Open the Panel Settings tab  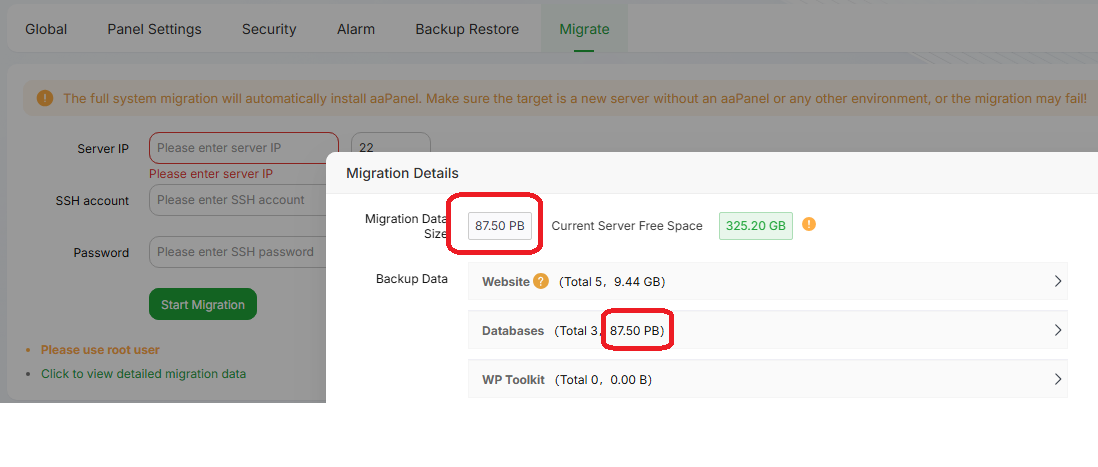(x=154, y=29)
